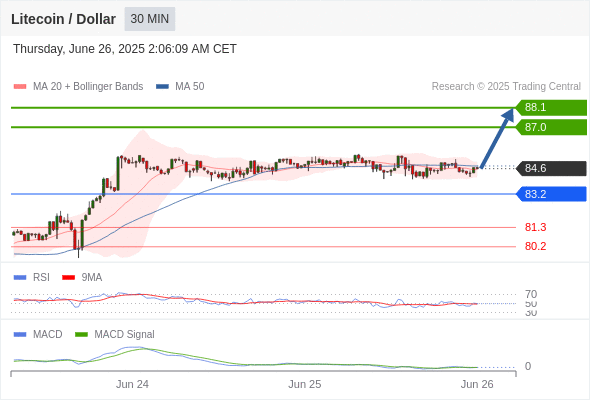Click the Jun 25 date on timeline
The height and width of the screenshot is (400, 590).
(x=305, y=384)
